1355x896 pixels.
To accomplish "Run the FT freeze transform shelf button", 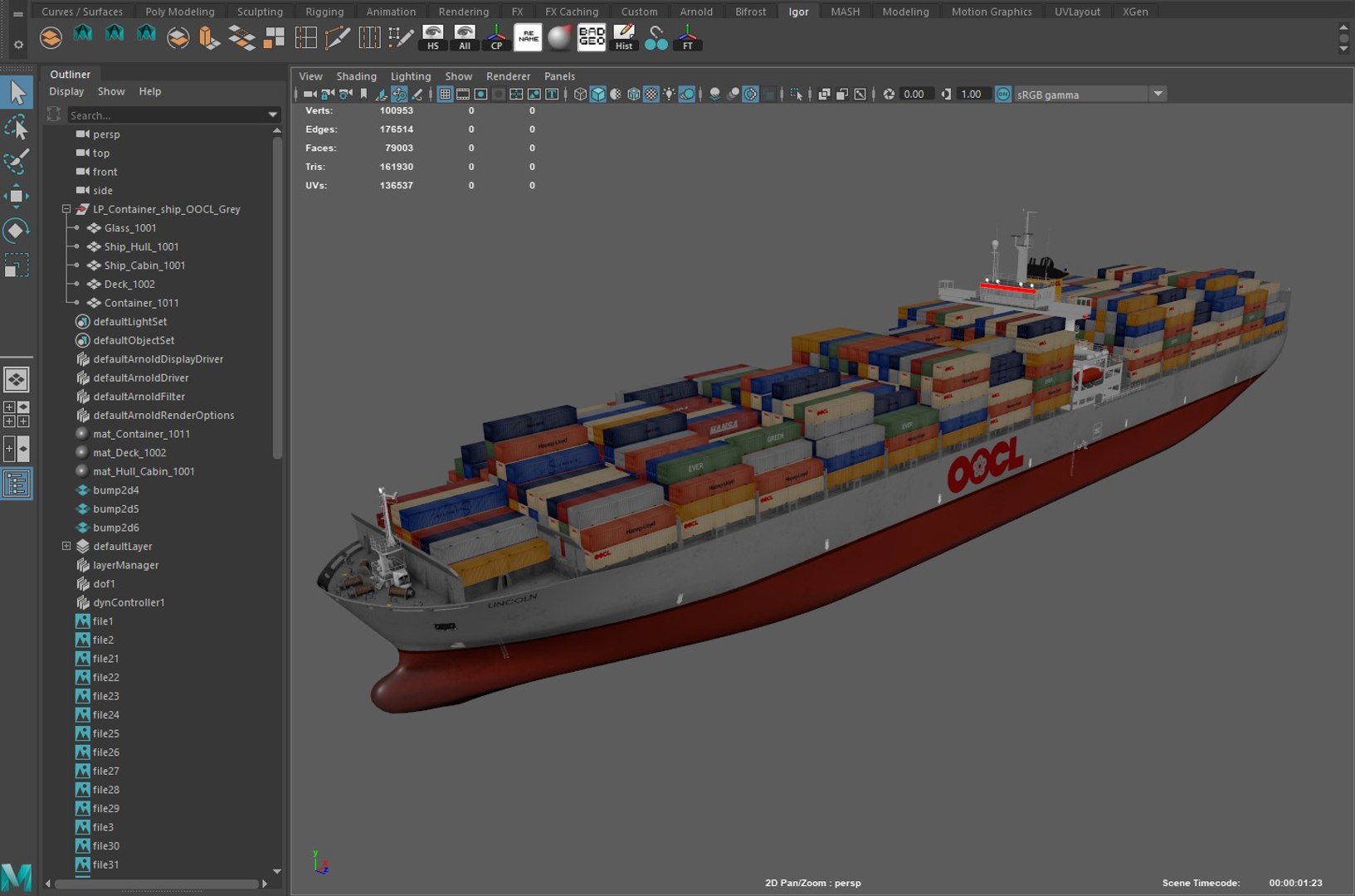I will 688,37.
